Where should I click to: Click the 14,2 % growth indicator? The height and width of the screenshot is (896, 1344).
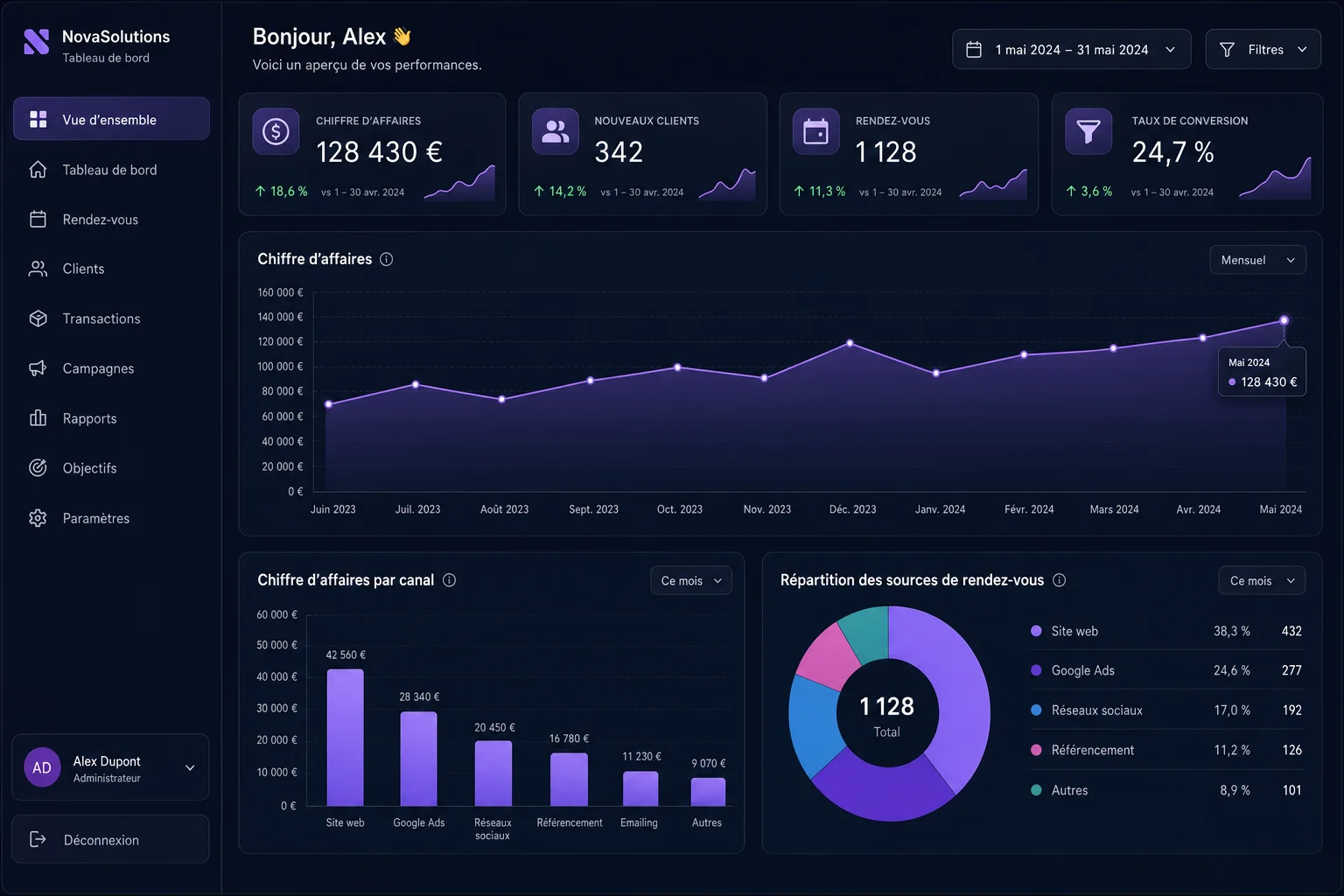click(560, 191)
